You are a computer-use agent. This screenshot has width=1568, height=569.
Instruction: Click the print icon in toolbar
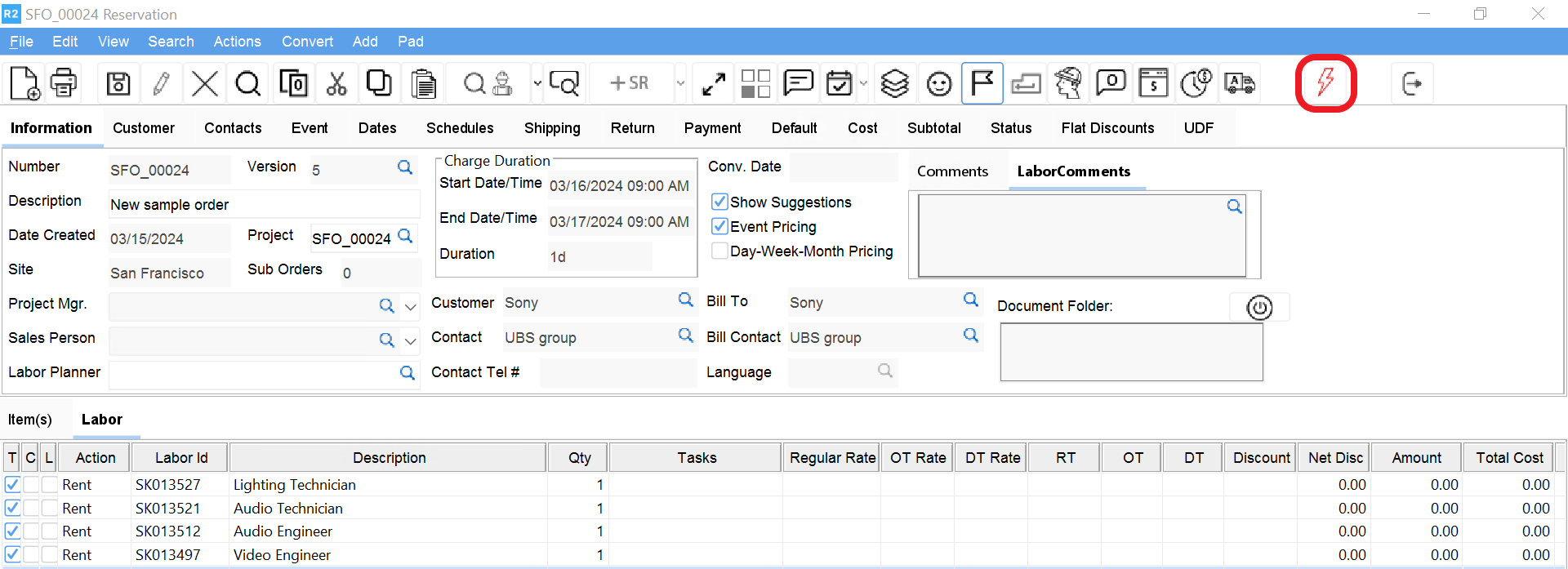coord(64,83)
